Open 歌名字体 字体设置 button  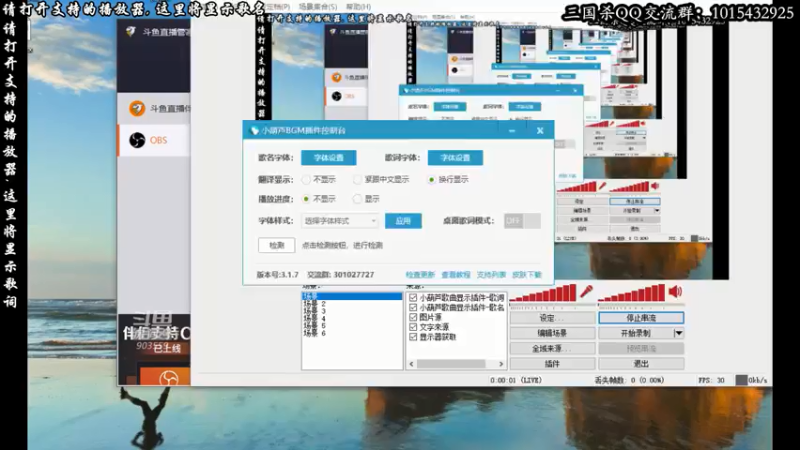[329, 158]
